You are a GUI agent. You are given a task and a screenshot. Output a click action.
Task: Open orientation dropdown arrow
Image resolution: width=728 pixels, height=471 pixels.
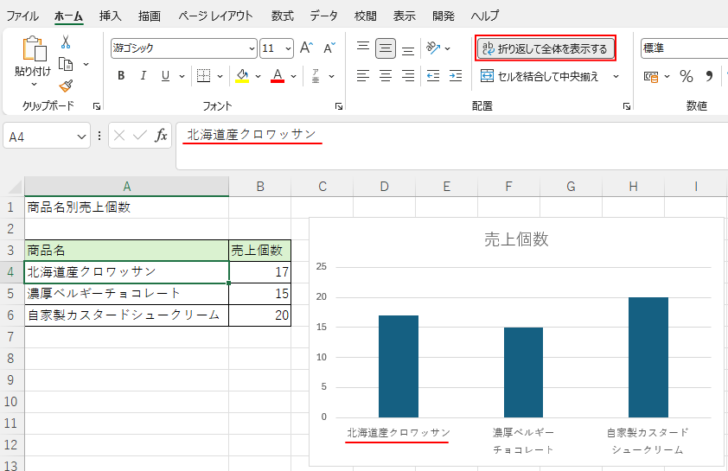coord(448,48)
